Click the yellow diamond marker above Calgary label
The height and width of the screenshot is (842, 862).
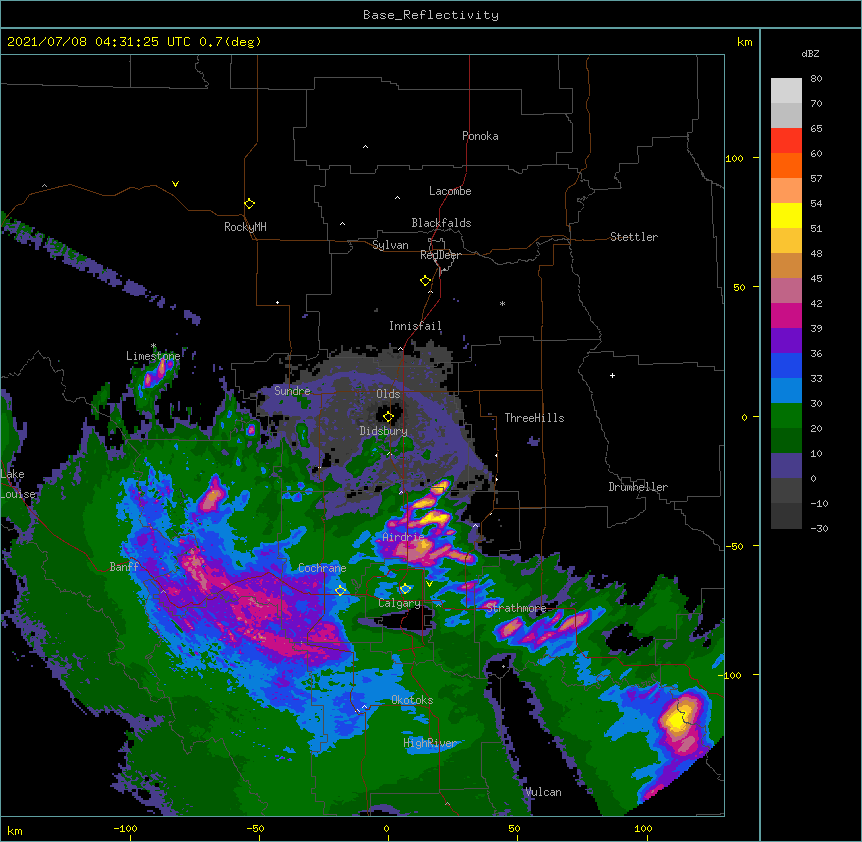(405, 589)
